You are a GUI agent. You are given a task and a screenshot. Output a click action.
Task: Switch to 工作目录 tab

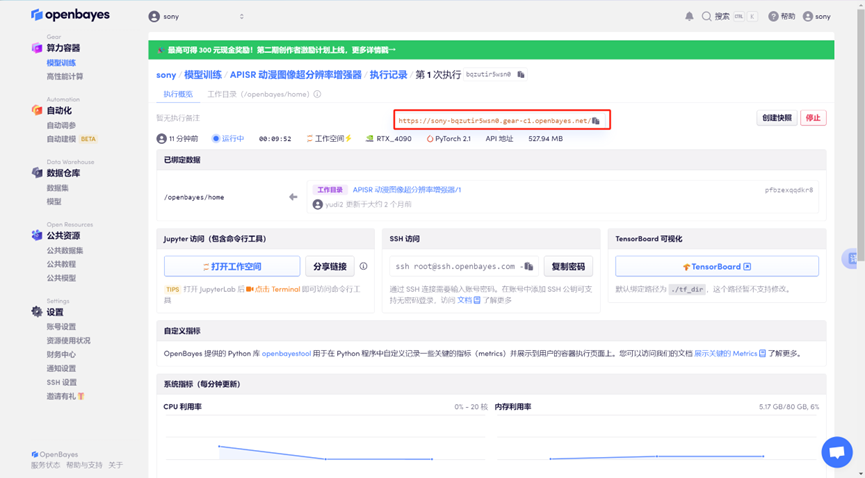(x=258, y=94)
